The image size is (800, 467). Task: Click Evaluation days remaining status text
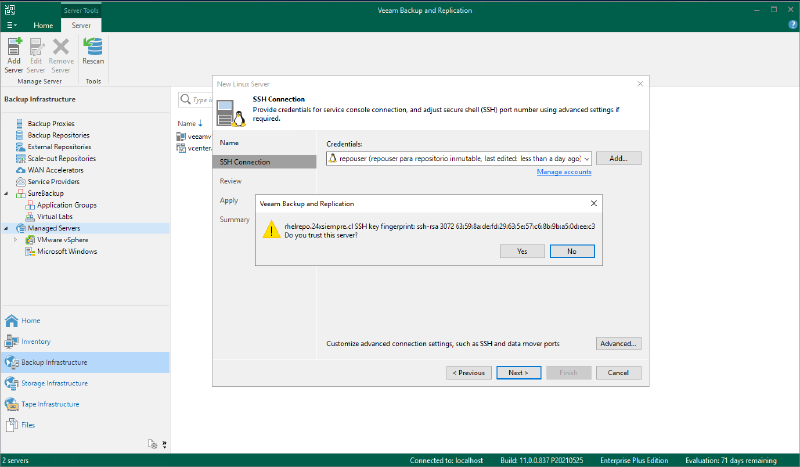tap(731, 460)
